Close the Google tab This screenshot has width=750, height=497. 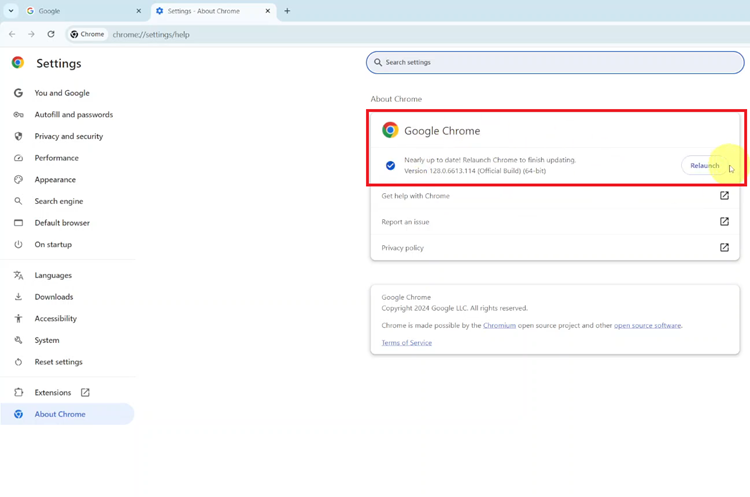coord(139,11)
